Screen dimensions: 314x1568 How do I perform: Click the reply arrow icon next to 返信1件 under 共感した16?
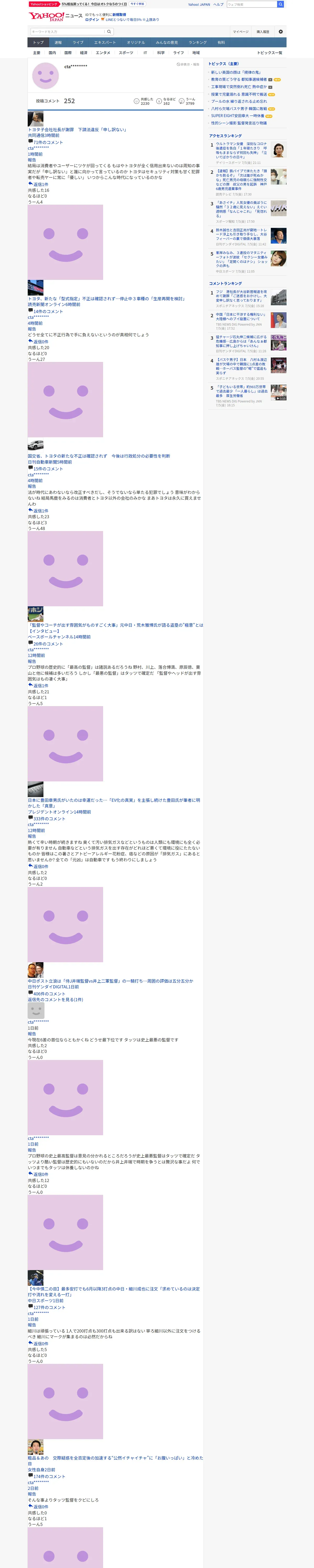tap(31, 183)
